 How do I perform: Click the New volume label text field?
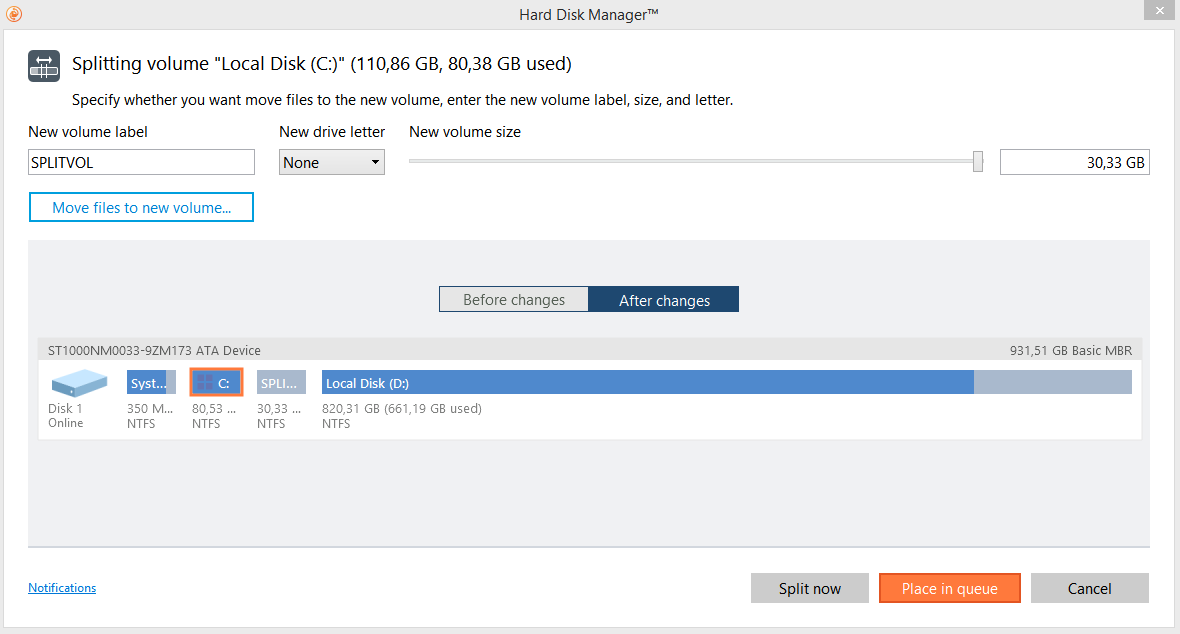click(141, 162)
